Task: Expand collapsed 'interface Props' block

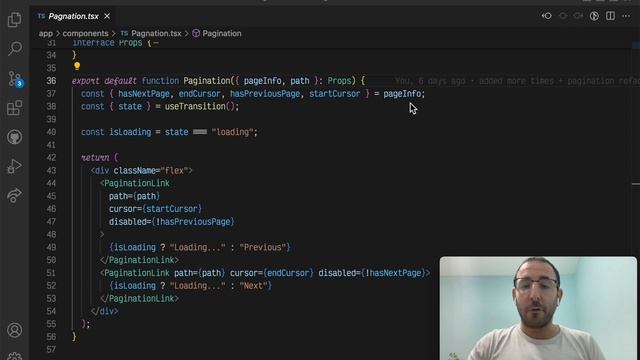Action: coord(156,43)
